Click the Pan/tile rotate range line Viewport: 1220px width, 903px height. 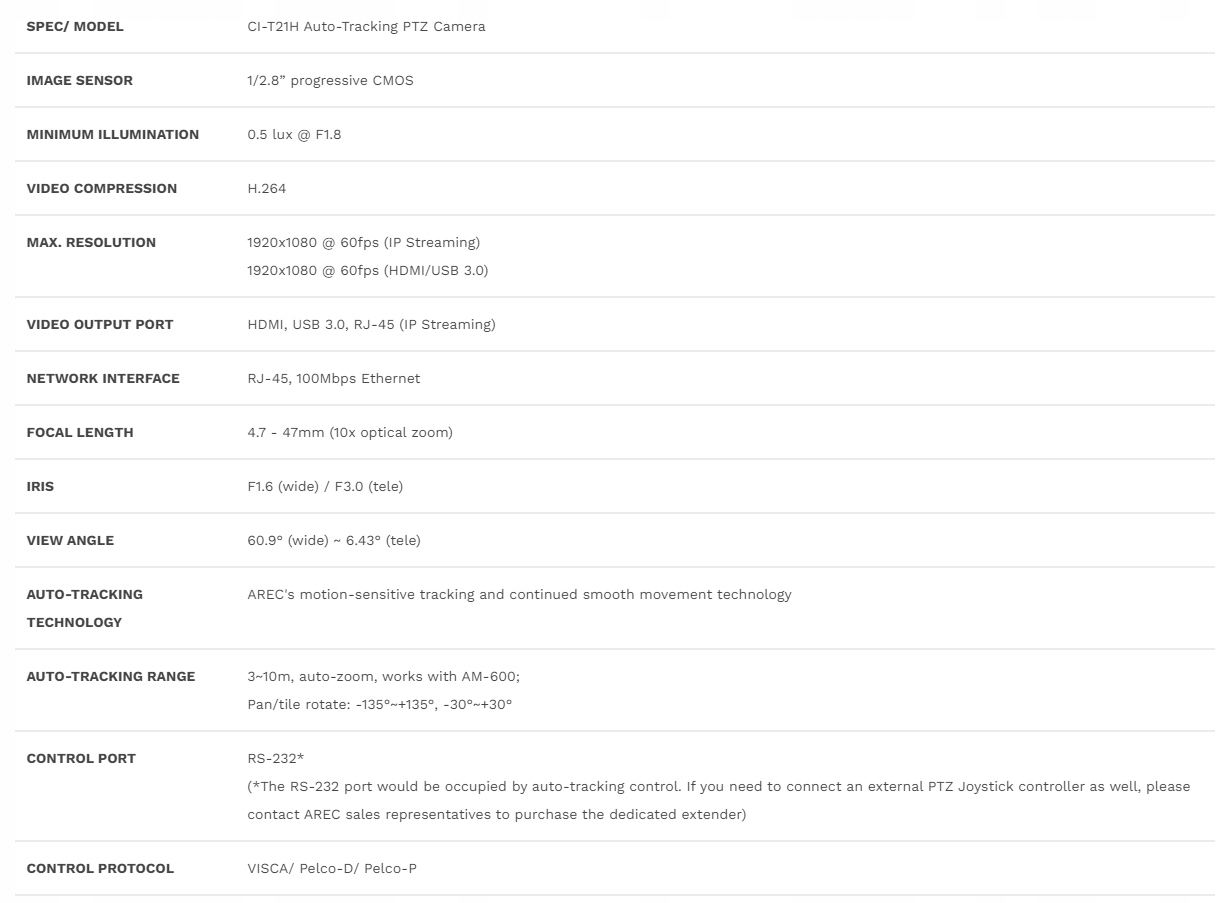point(379,704)
